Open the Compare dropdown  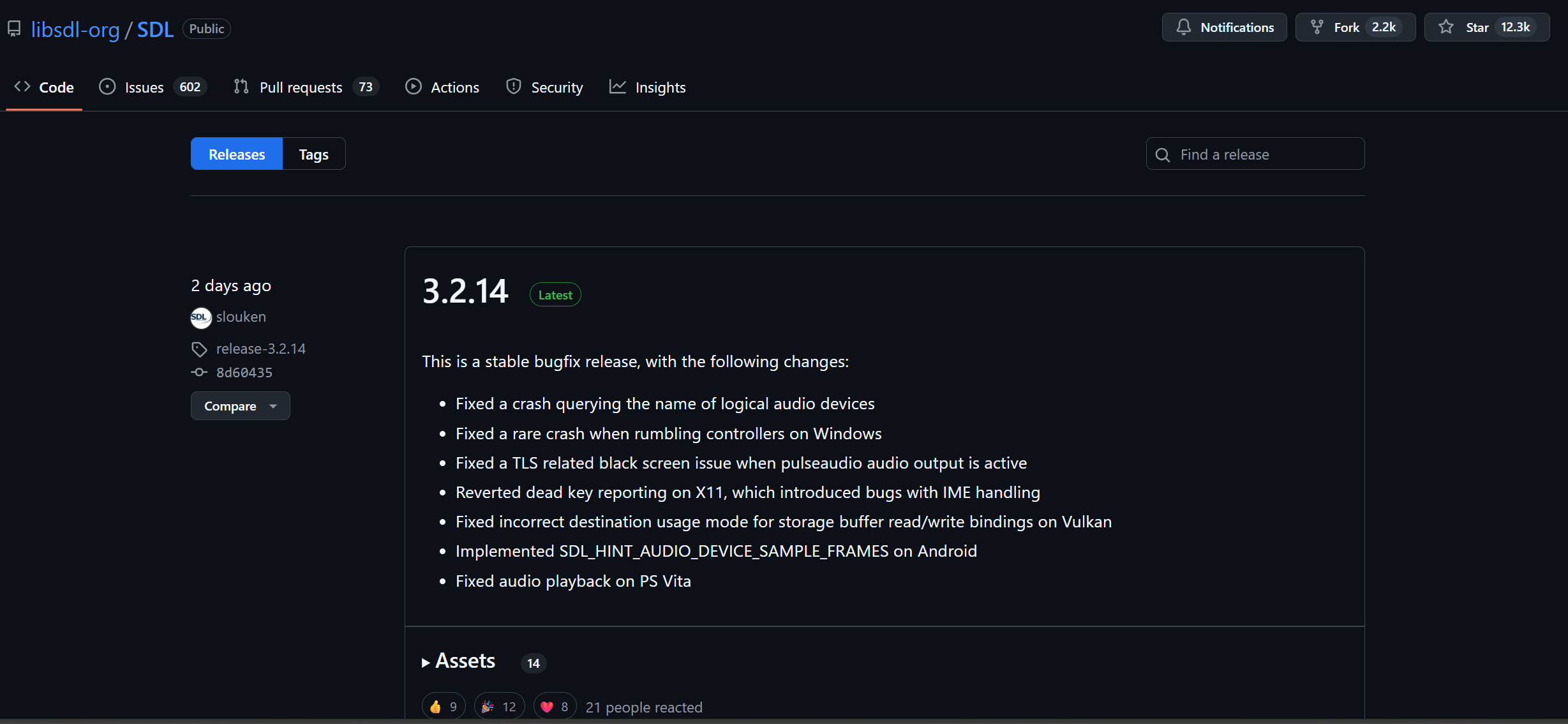241,406
